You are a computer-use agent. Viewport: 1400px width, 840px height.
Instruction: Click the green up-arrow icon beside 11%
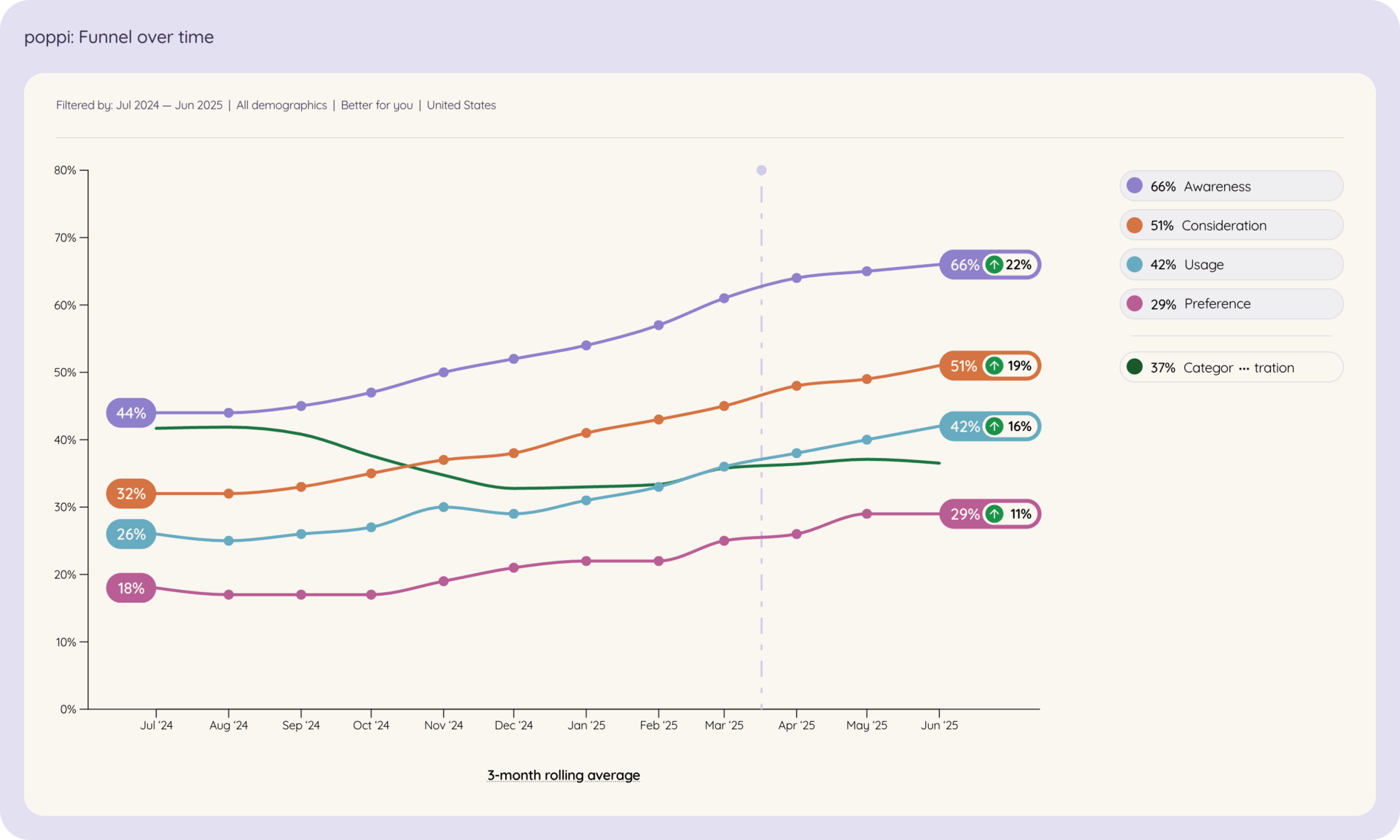coord(995,514)
